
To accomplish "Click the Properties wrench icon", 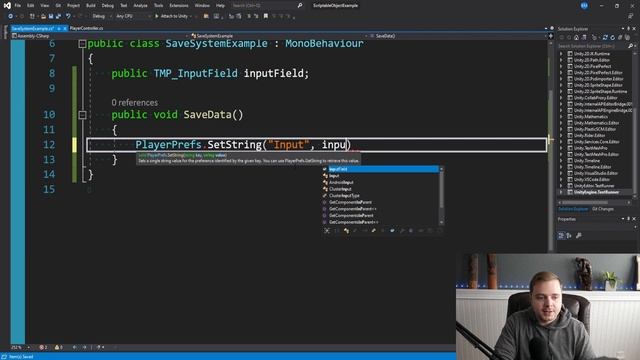I will click(x=578, y=236).
